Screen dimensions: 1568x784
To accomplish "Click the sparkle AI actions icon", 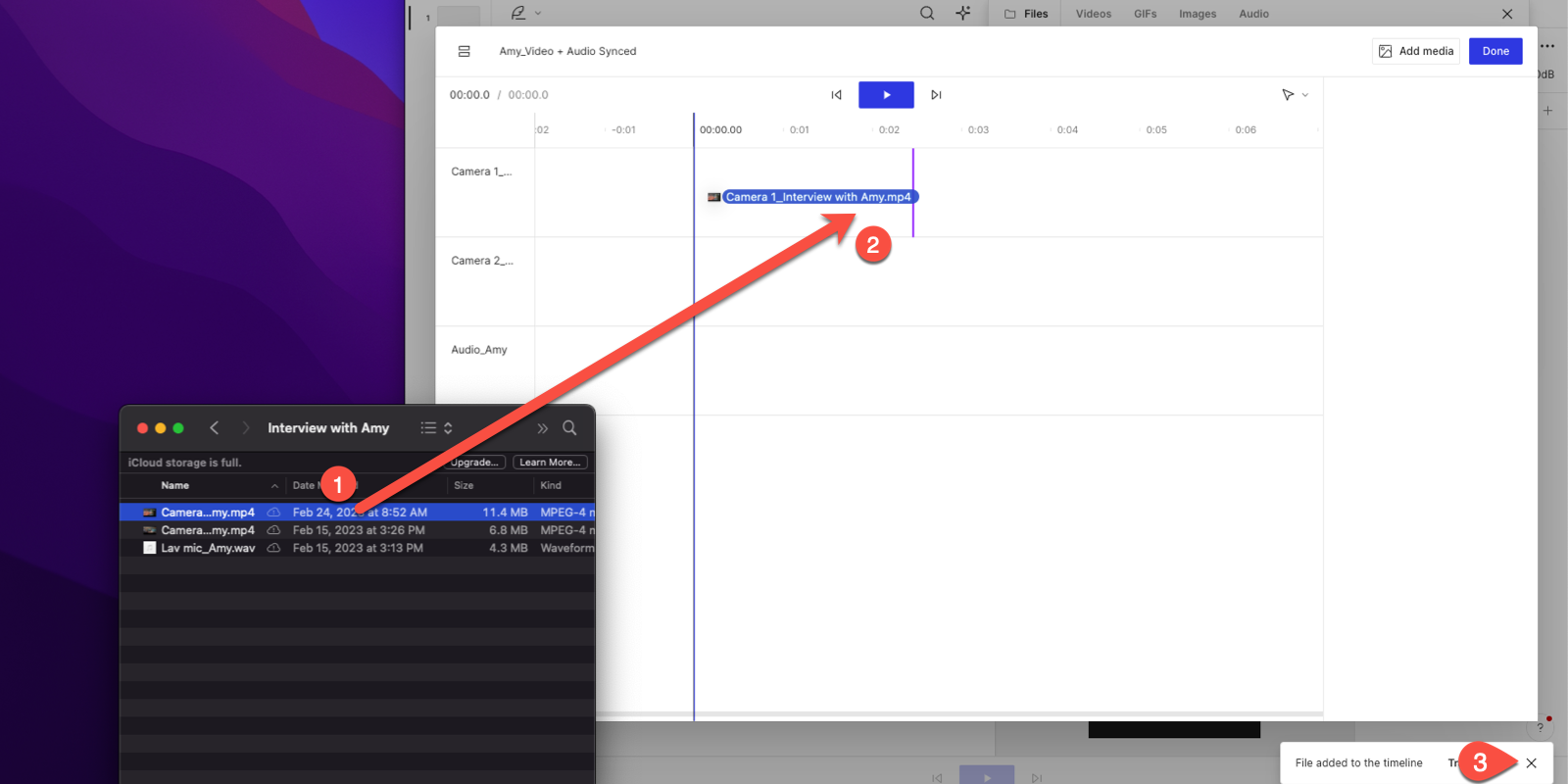I will (x=963, y=13).
